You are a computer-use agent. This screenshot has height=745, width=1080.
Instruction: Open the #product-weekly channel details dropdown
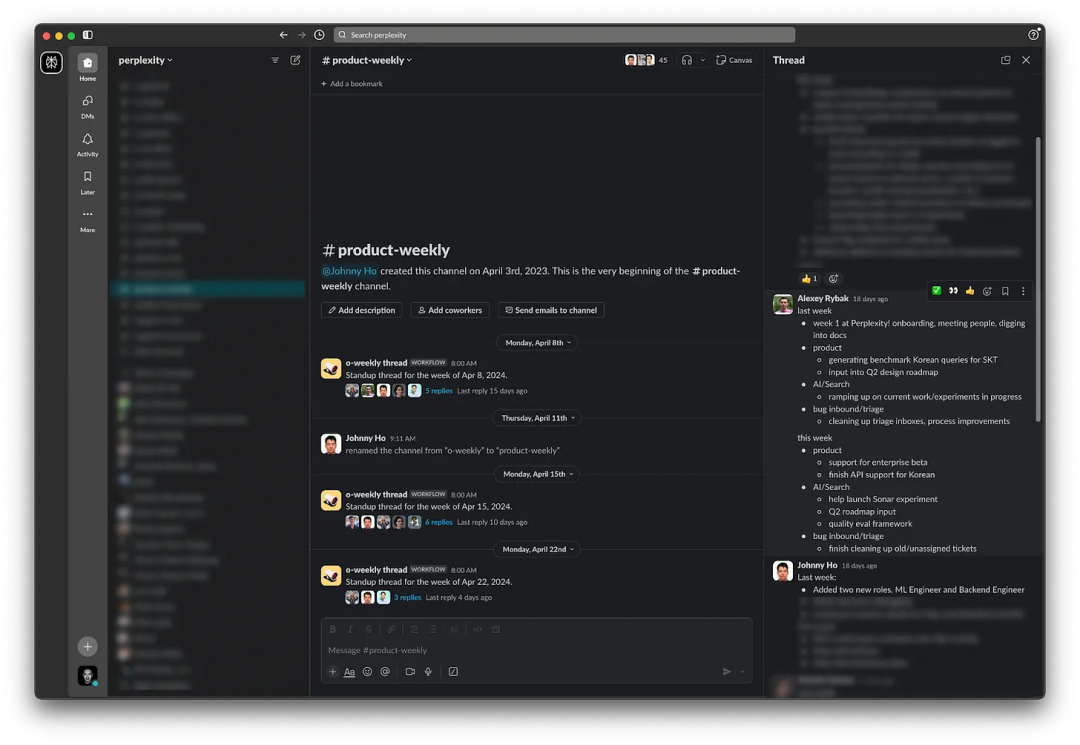point(367,60)
